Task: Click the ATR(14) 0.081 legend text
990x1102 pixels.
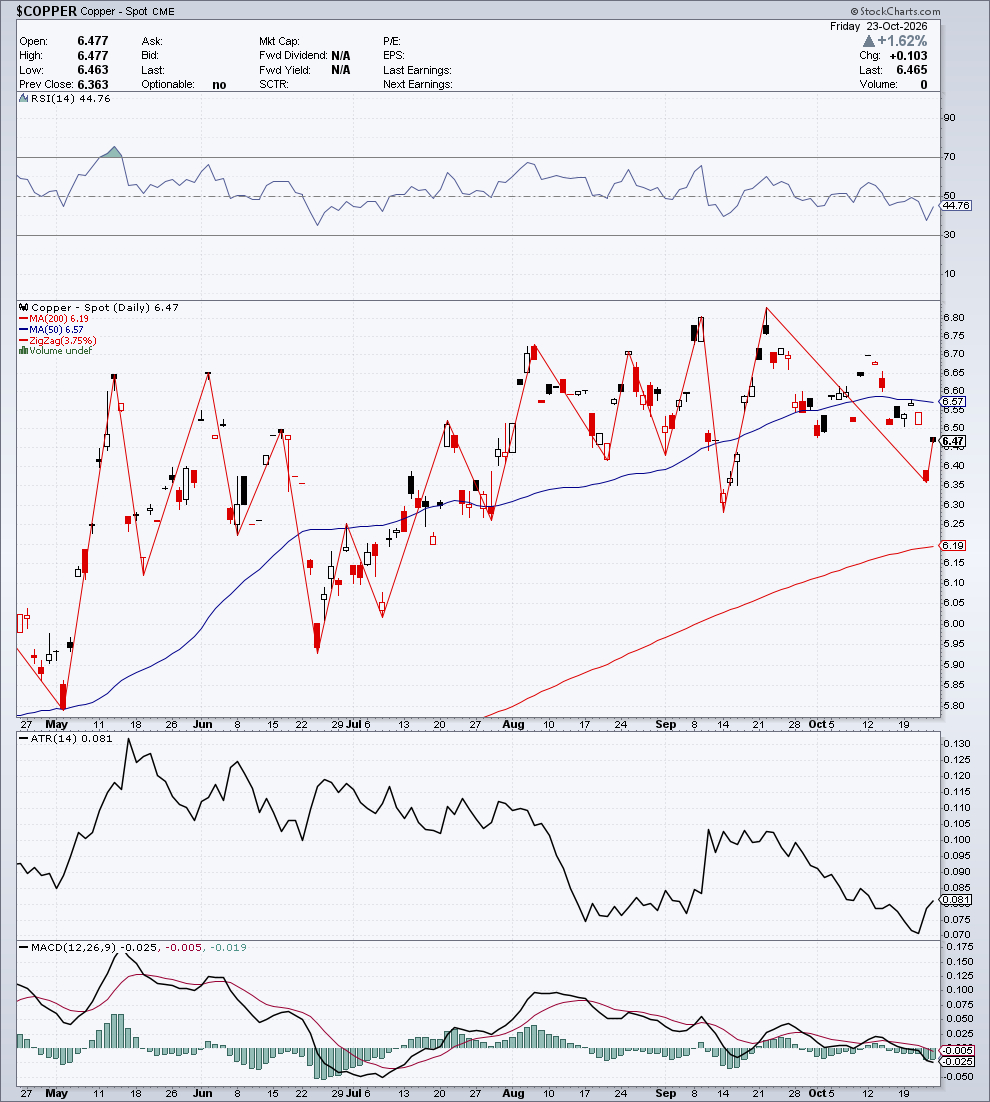Action: tap(71, 739)
